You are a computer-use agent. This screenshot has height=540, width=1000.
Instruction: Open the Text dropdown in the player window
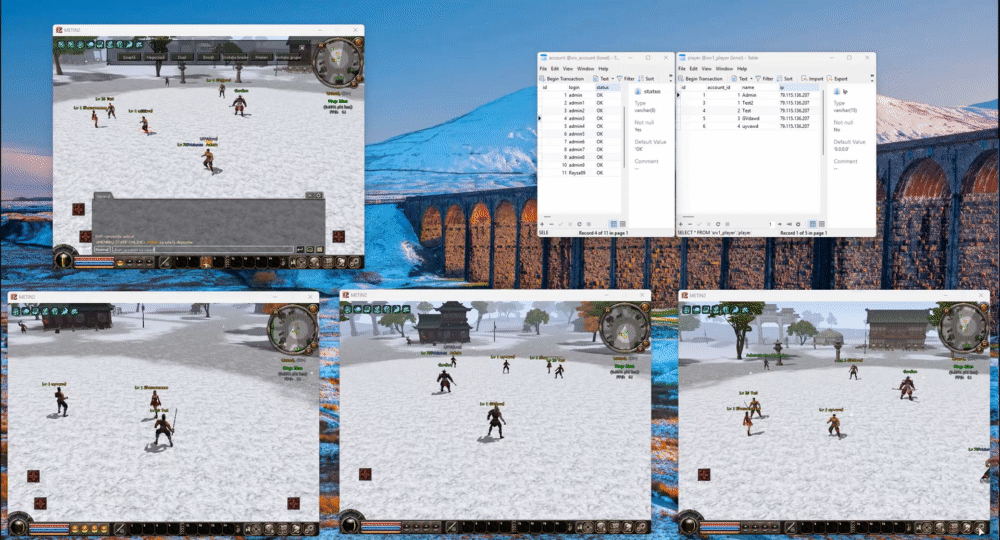click(x=743, y=78)
